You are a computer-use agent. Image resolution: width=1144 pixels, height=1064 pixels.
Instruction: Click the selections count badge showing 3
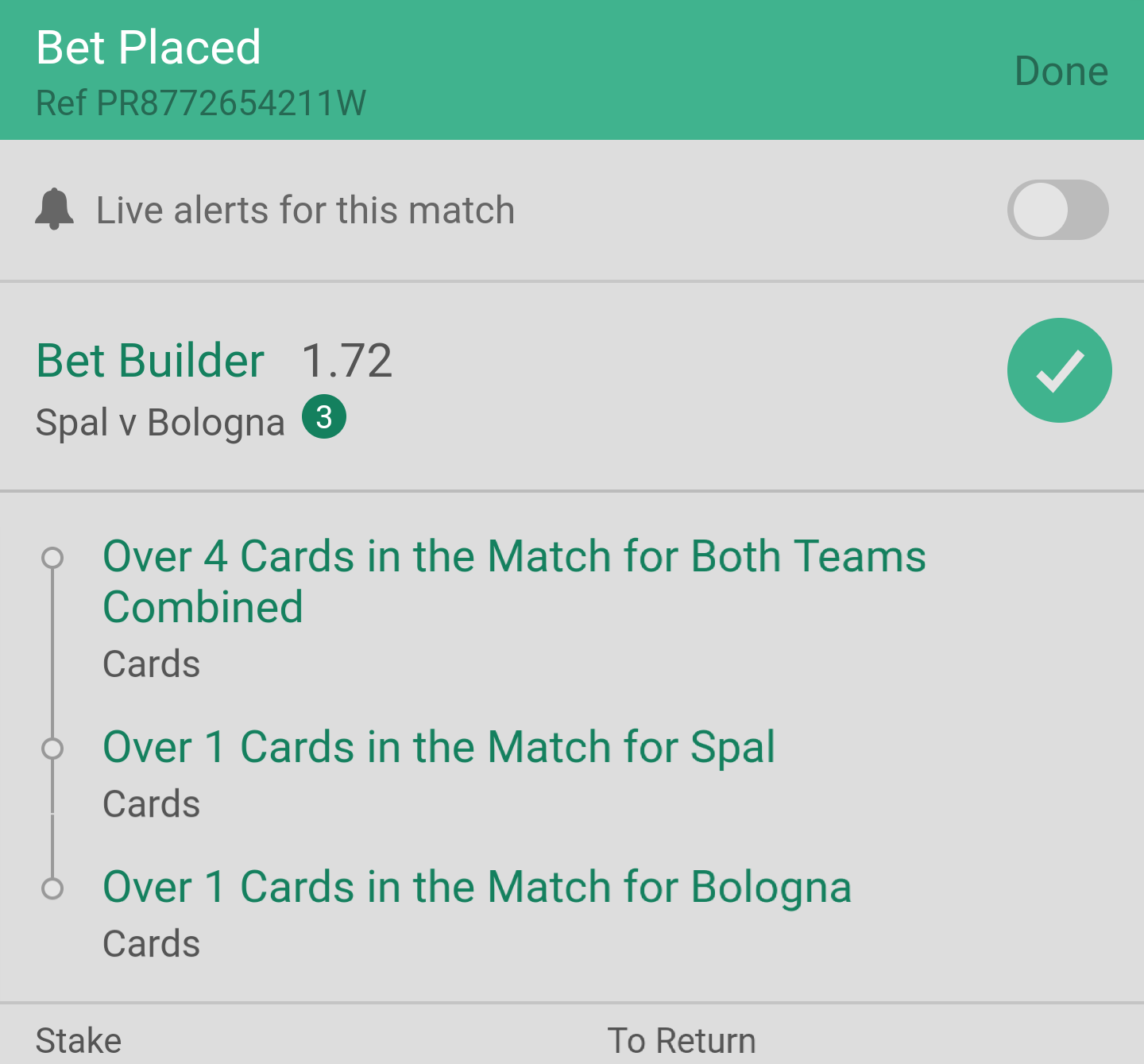click(324, 416)
